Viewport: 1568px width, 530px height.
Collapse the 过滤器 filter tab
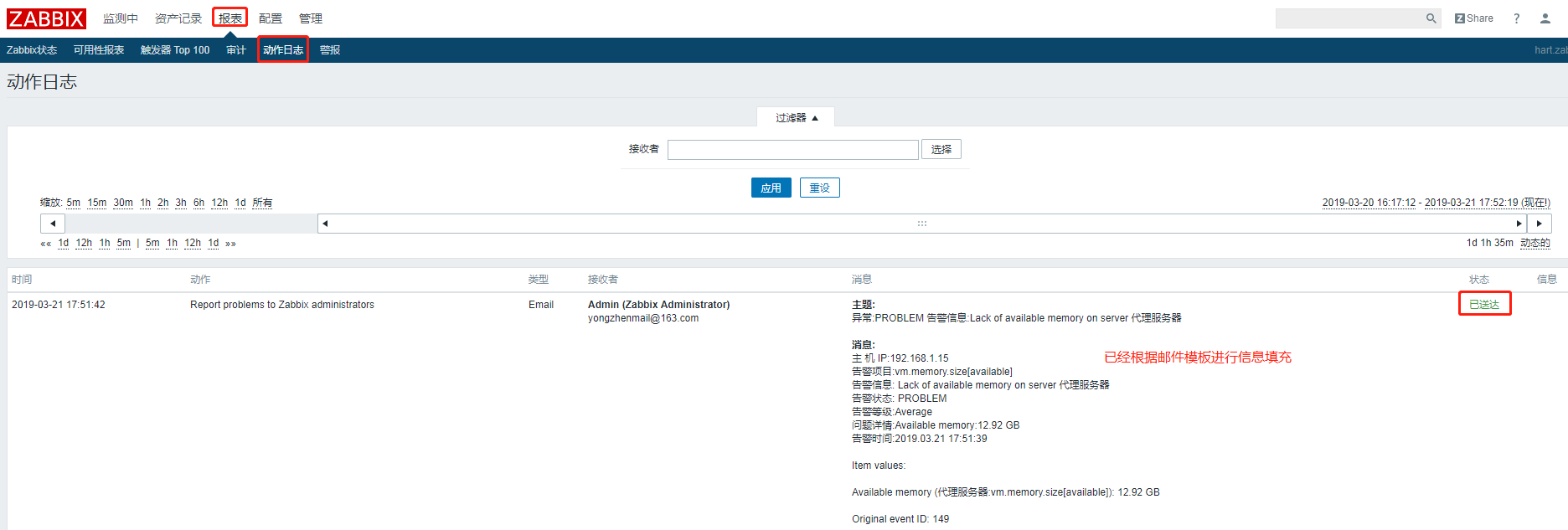tap(796, 117)
